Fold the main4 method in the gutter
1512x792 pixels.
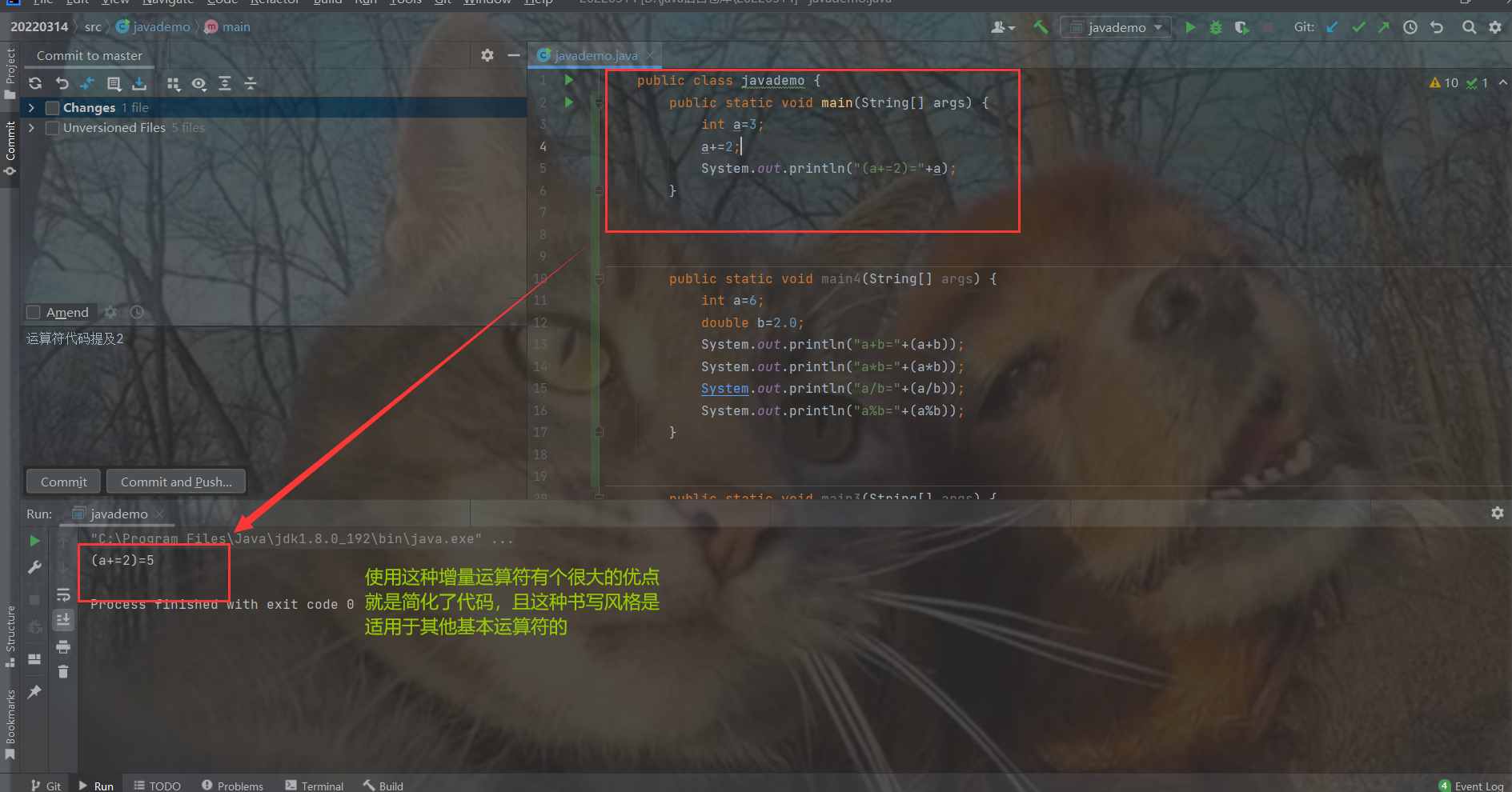tap(599, 279)
